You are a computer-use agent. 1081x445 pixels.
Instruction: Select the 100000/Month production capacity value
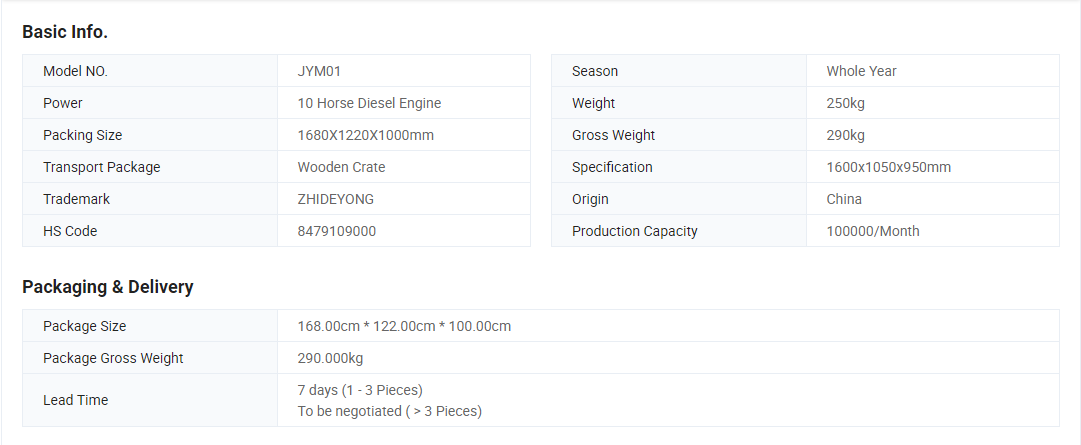click(873, 231)
